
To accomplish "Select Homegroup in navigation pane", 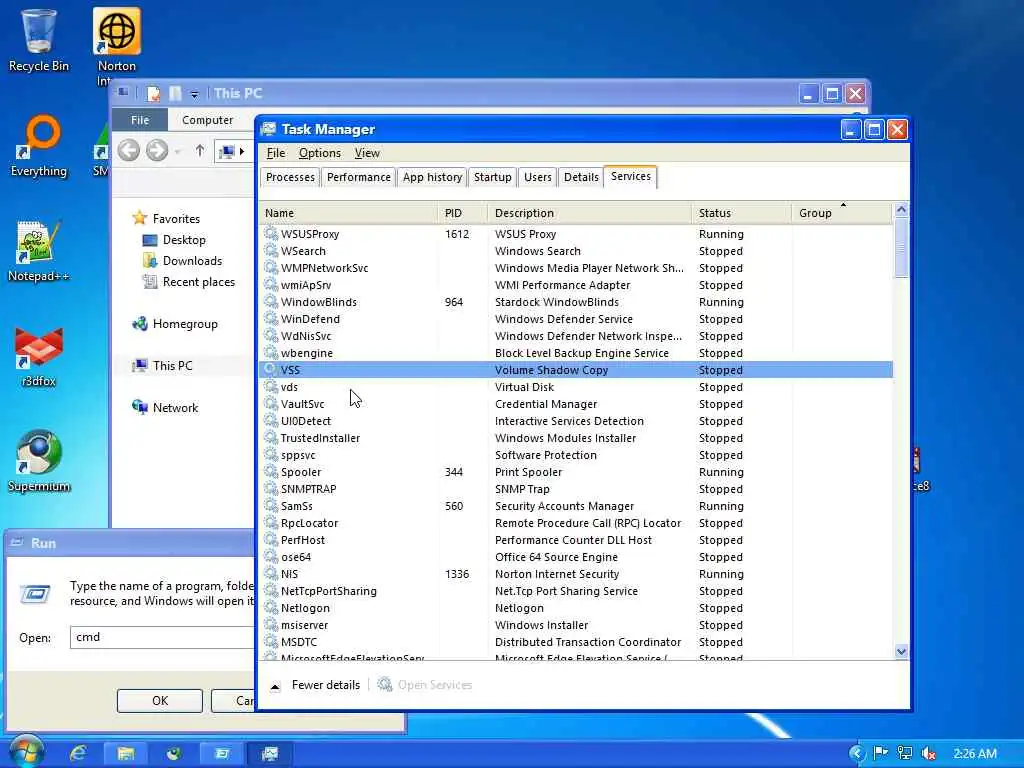I will coord(174,324).
